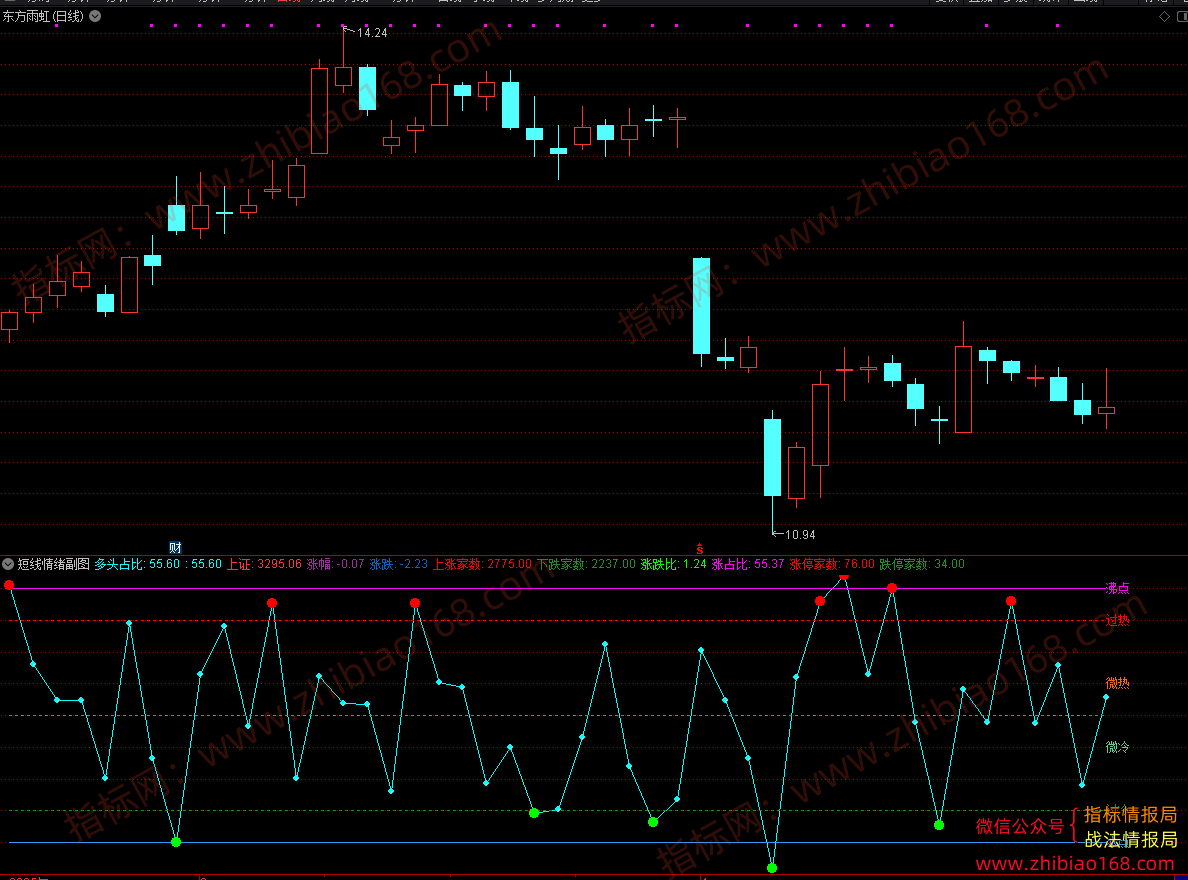
Task: Click the 沸点 level label
Action: tap(1117, 587)
